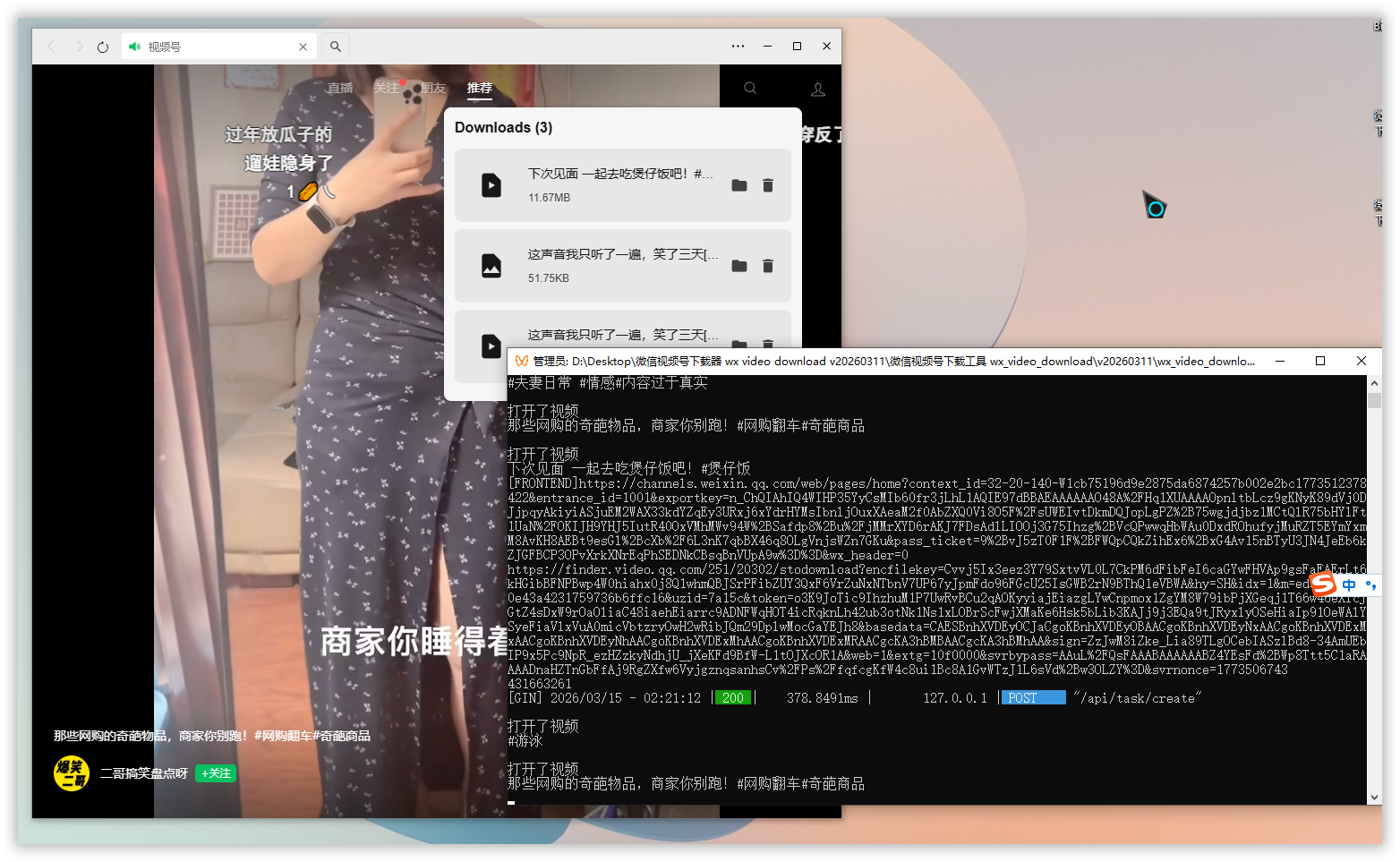
Task: Open the three-dots more menu
Action: click(738, 47)
